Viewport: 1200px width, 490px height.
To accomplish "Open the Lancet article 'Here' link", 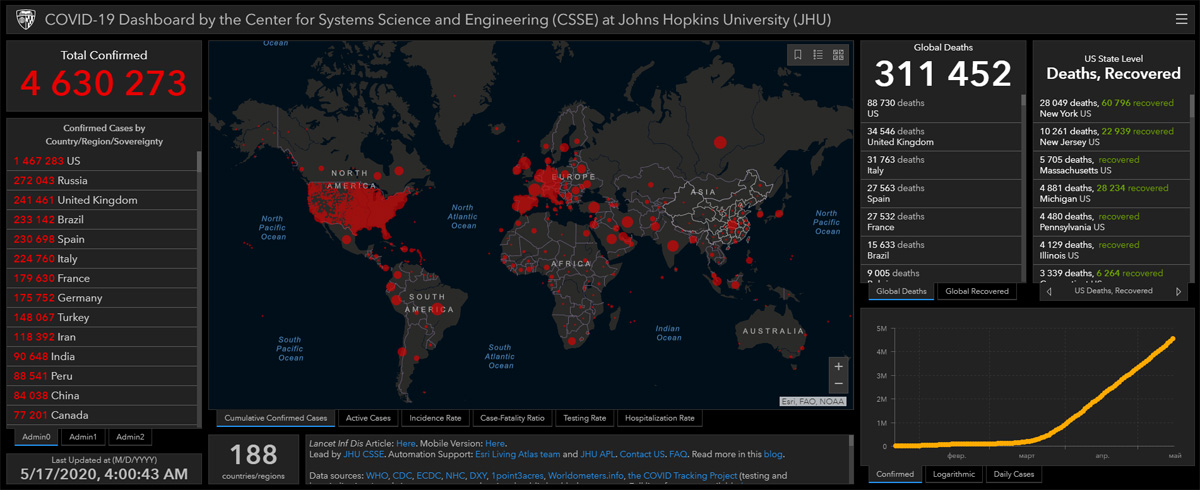I will pos(406,443).
